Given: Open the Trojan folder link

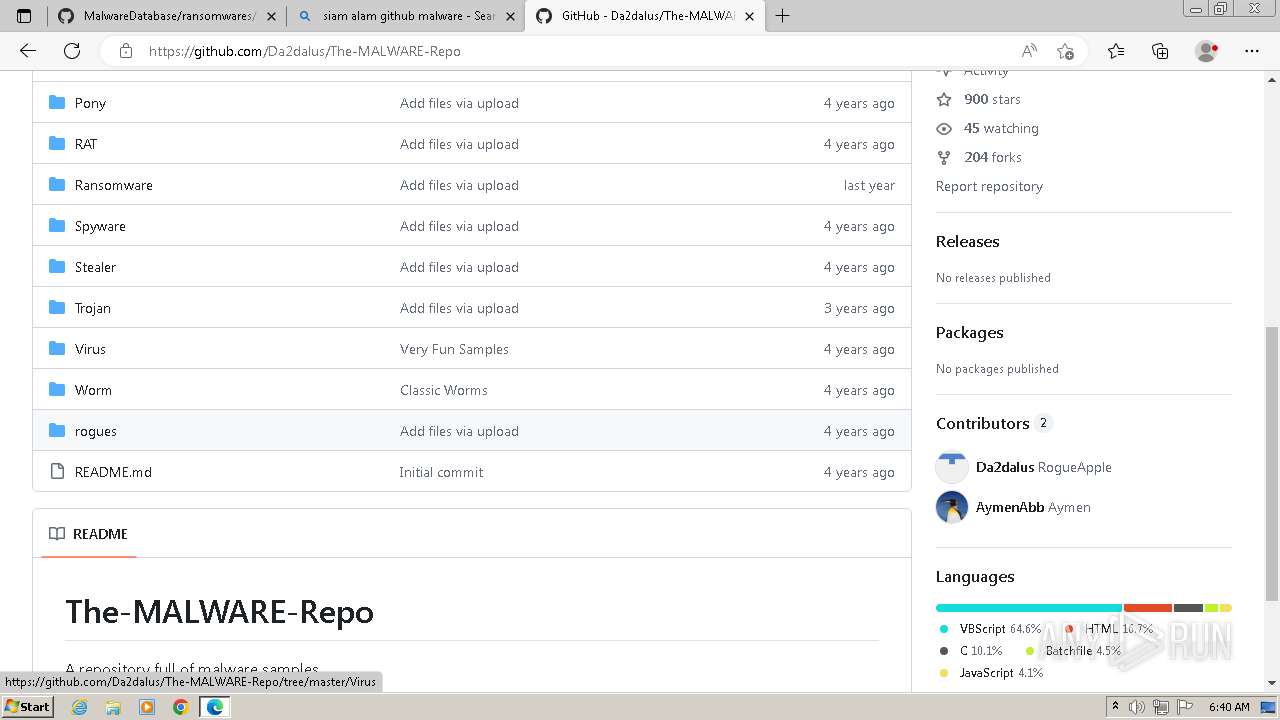Looking at the screenshot, I should pos(93,308).
